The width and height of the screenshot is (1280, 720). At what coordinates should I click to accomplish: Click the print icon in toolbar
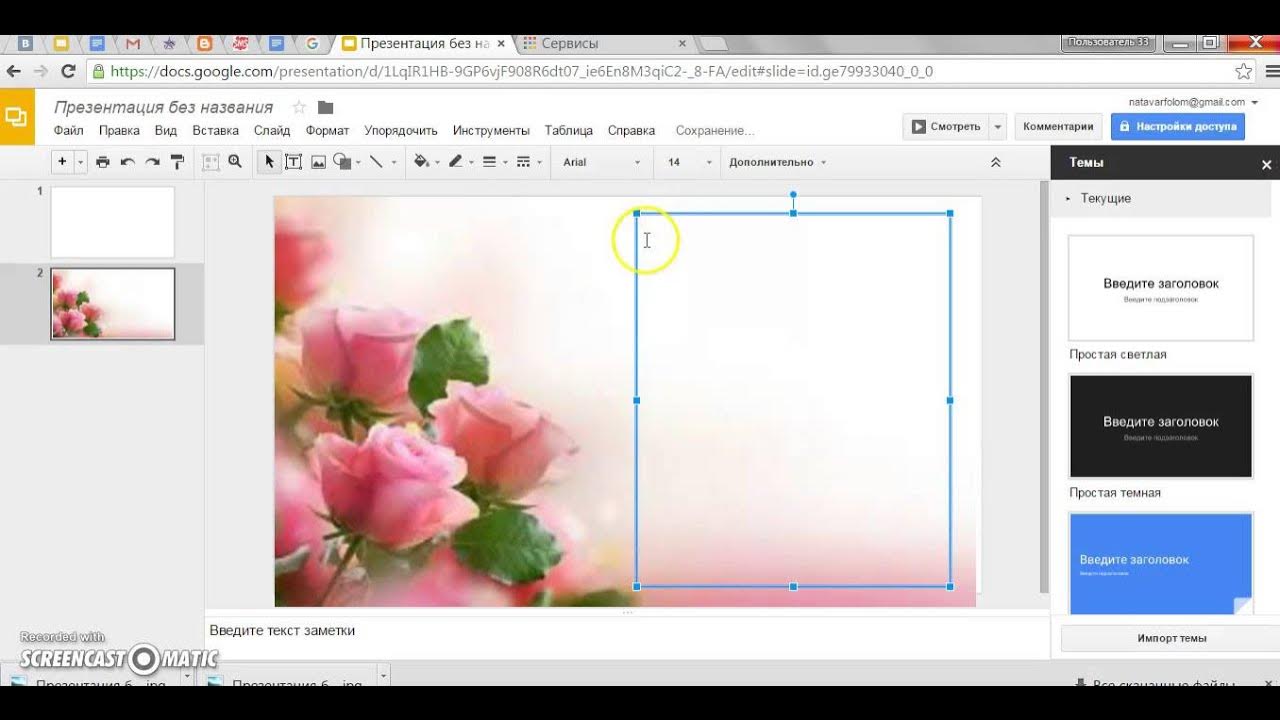click(102, 162)
